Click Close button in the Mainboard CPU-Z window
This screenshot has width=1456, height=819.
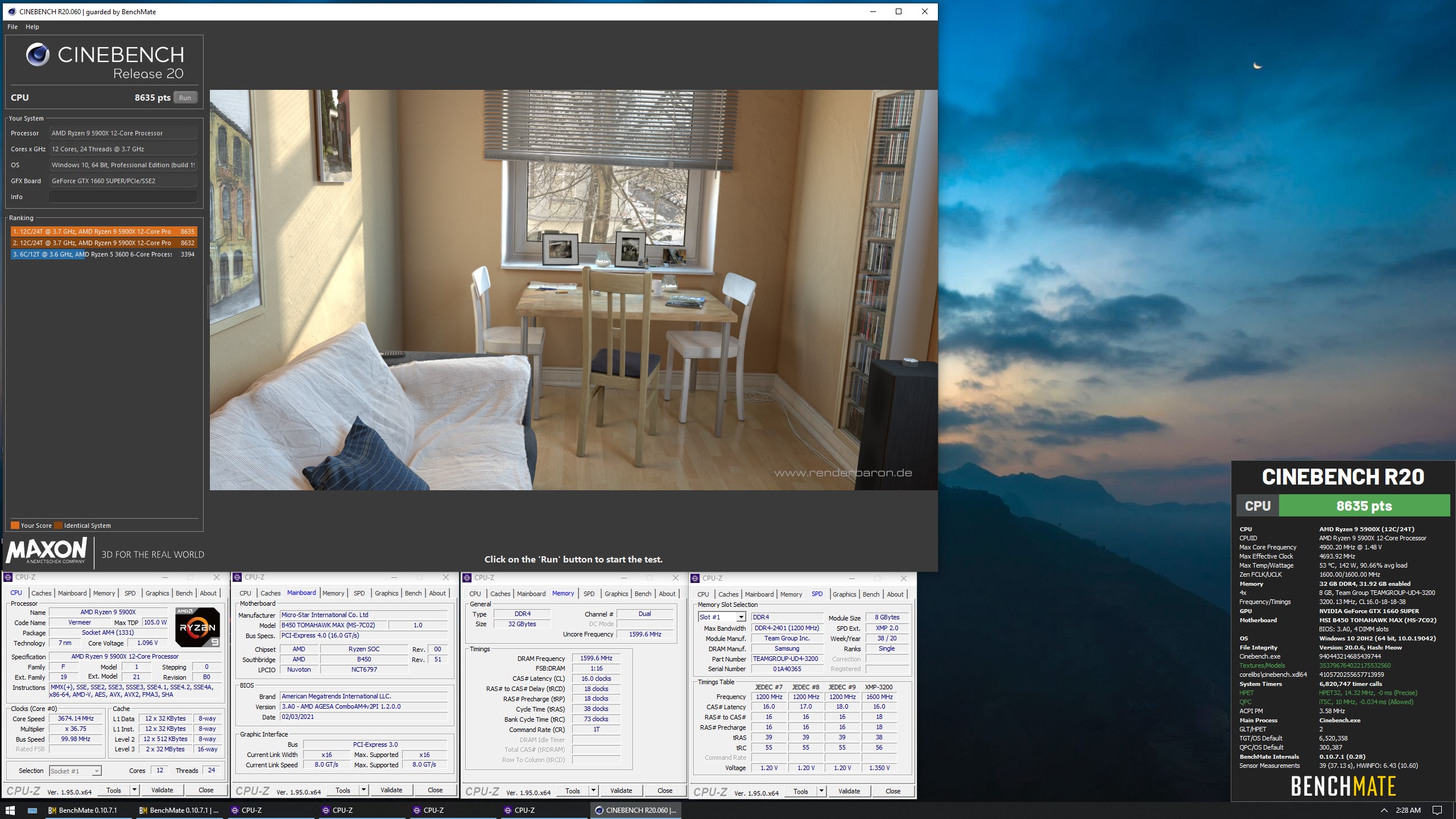435,790
